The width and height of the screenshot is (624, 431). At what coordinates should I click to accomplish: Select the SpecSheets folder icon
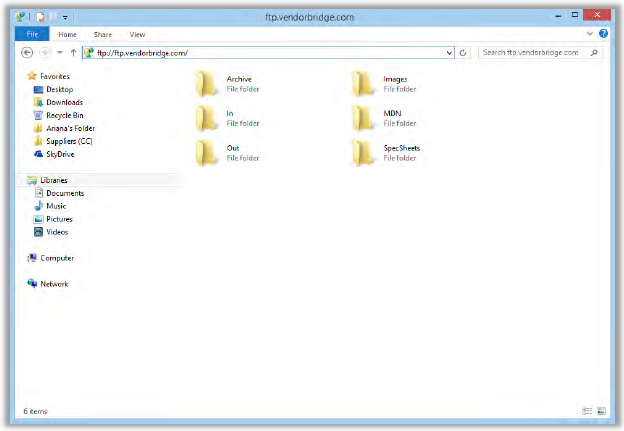[363, 153]
